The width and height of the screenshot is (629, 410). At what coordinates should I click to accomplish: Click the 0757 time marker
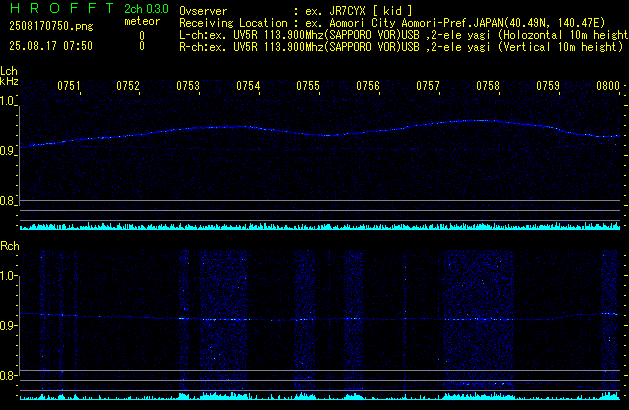[428, 86]
